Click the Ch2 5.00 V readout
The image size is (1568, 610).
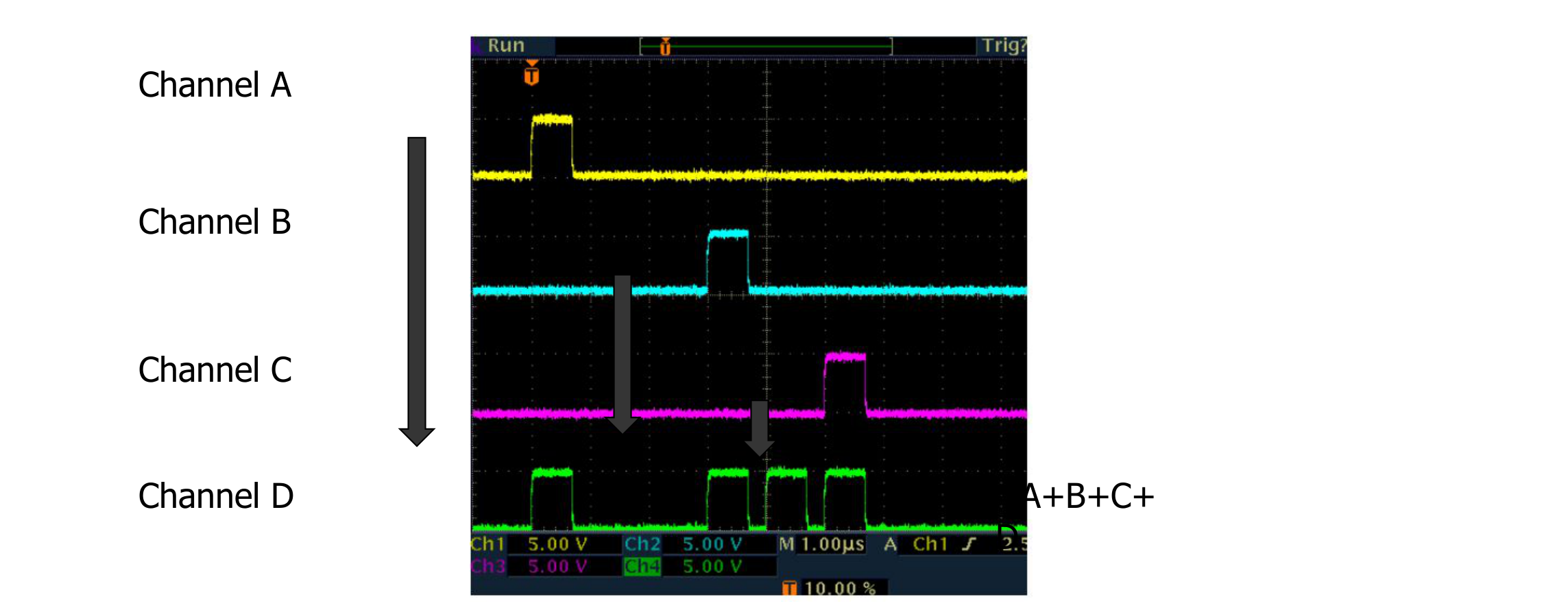pos(684,544)
